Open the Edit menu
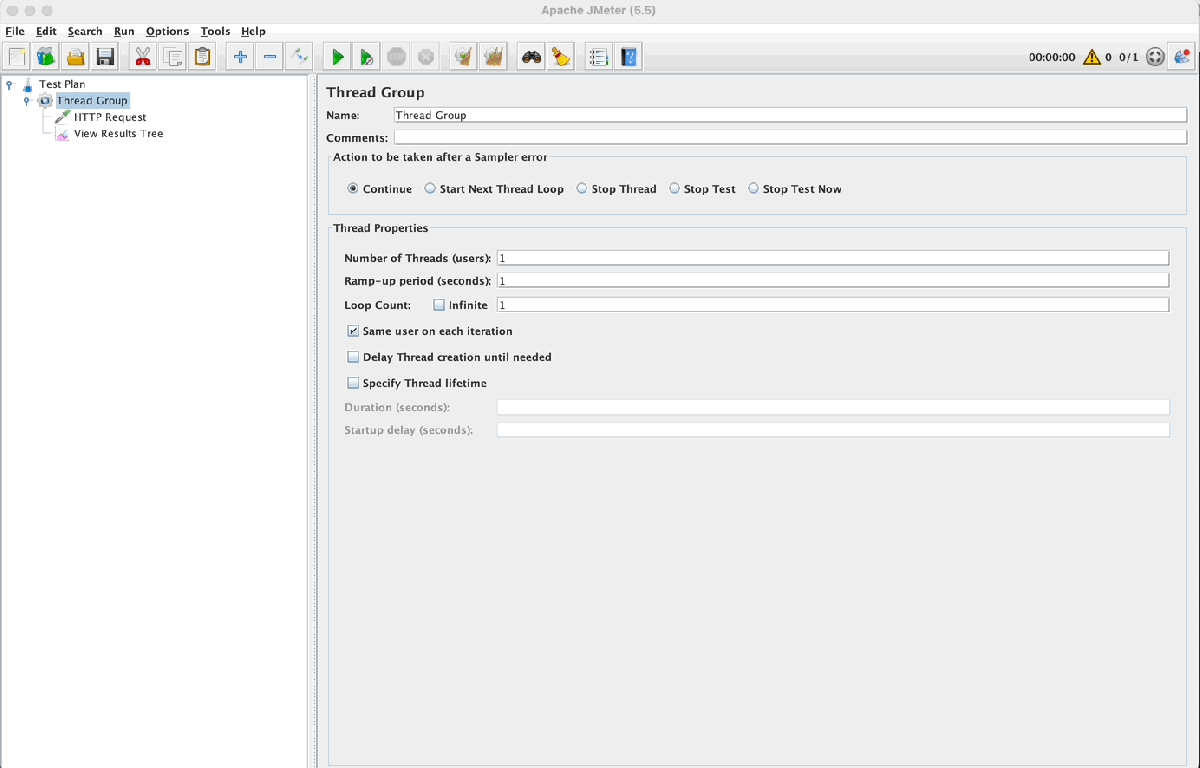 click(46, 31)
